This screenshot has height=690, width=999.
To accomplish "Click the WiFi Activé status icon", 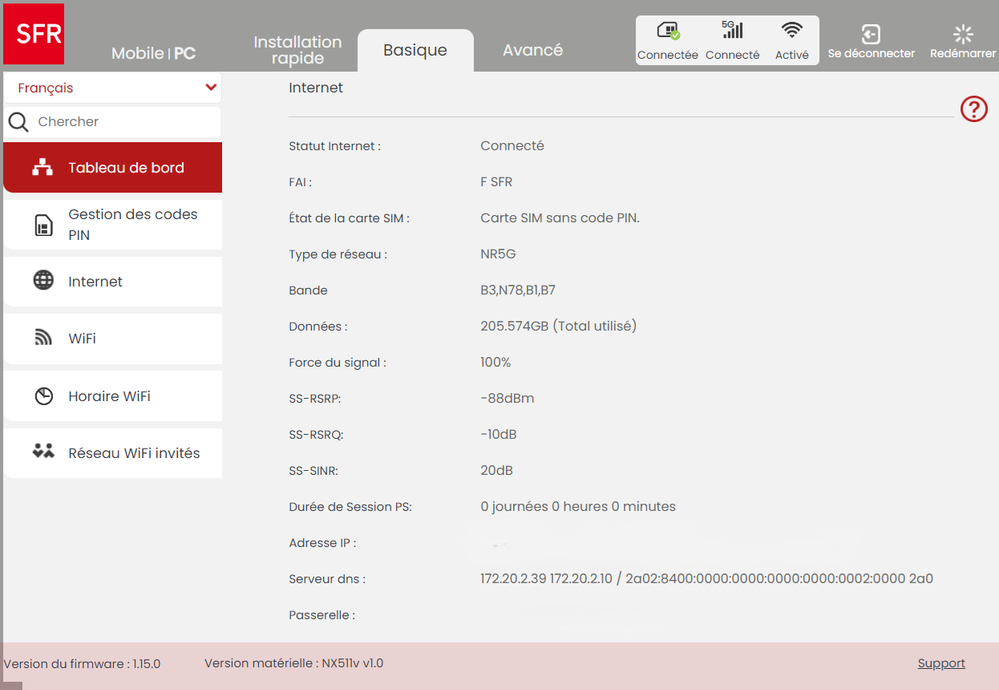I will (x=792, y=31).
